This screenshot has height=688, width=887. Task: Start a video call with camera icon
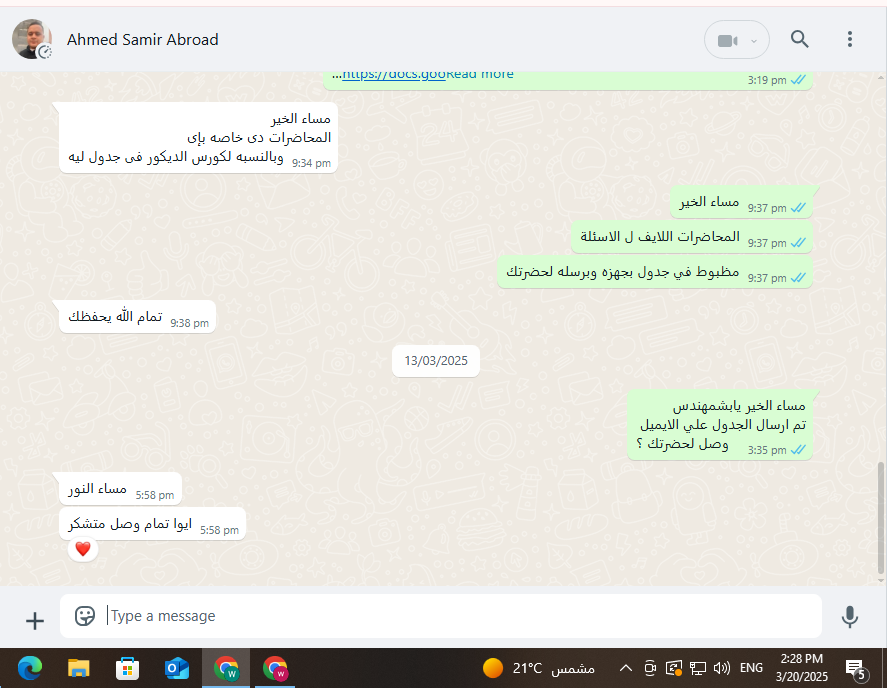coord(727,41)
